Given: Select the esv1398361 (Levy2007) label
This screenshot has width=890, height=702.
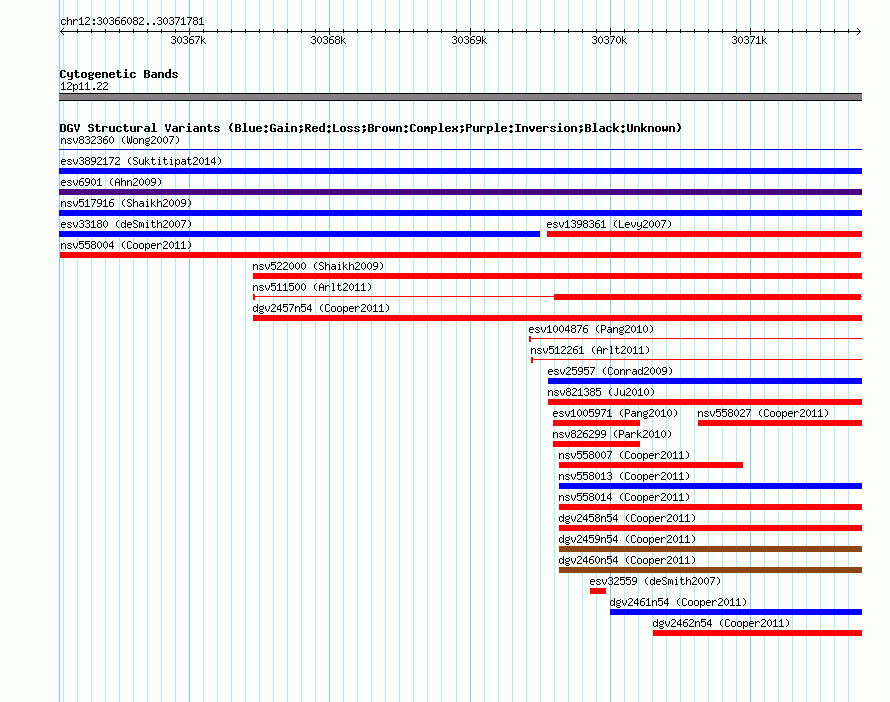Looking at the screenshot, I should coord(609,224).
